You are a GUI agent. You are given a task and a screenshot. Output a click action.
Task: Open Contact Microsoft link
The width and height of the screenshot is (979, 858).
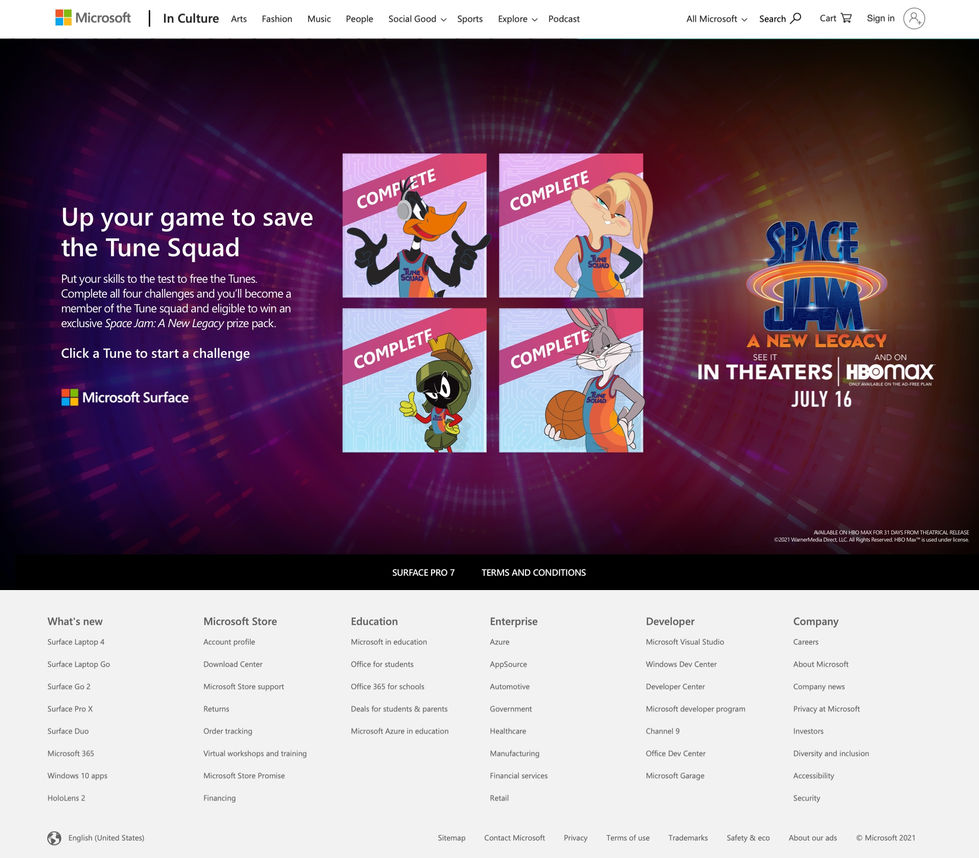point(514,838)
